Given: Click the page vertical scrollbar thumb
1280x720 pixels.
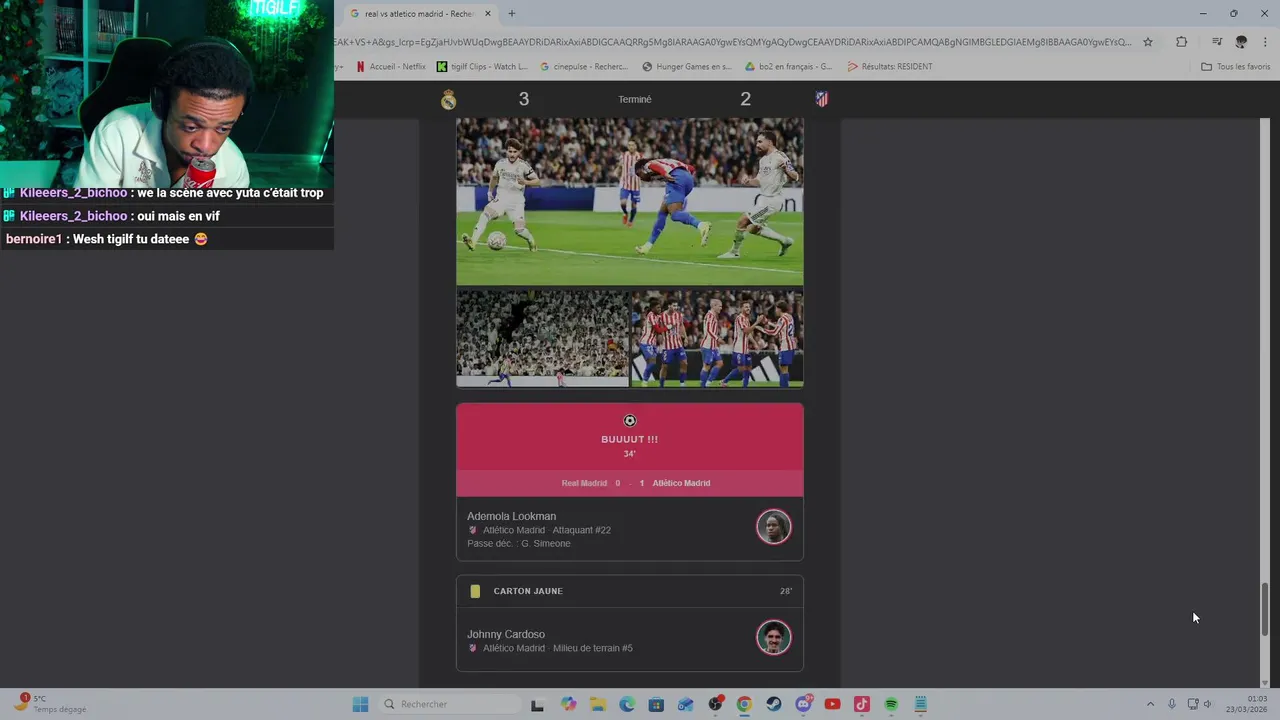Looking at the screenshot, I should tap(1265, 609).
